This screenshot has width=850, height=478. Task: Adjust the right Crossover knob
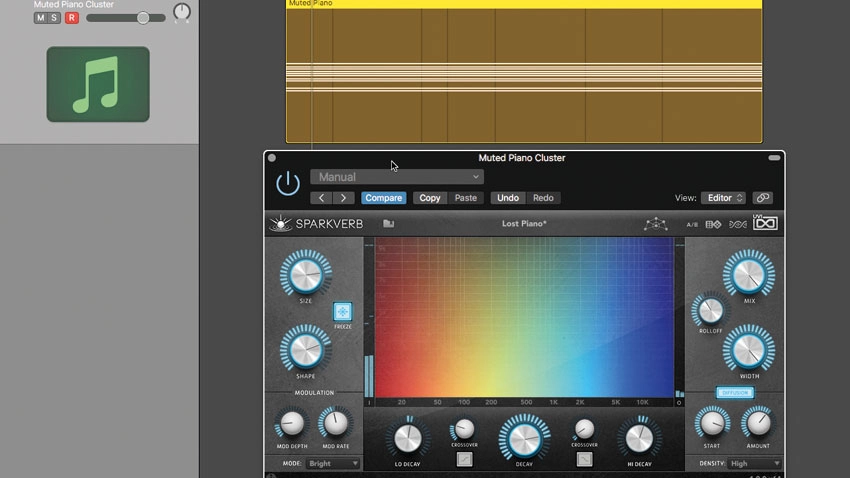coord(584,429)
